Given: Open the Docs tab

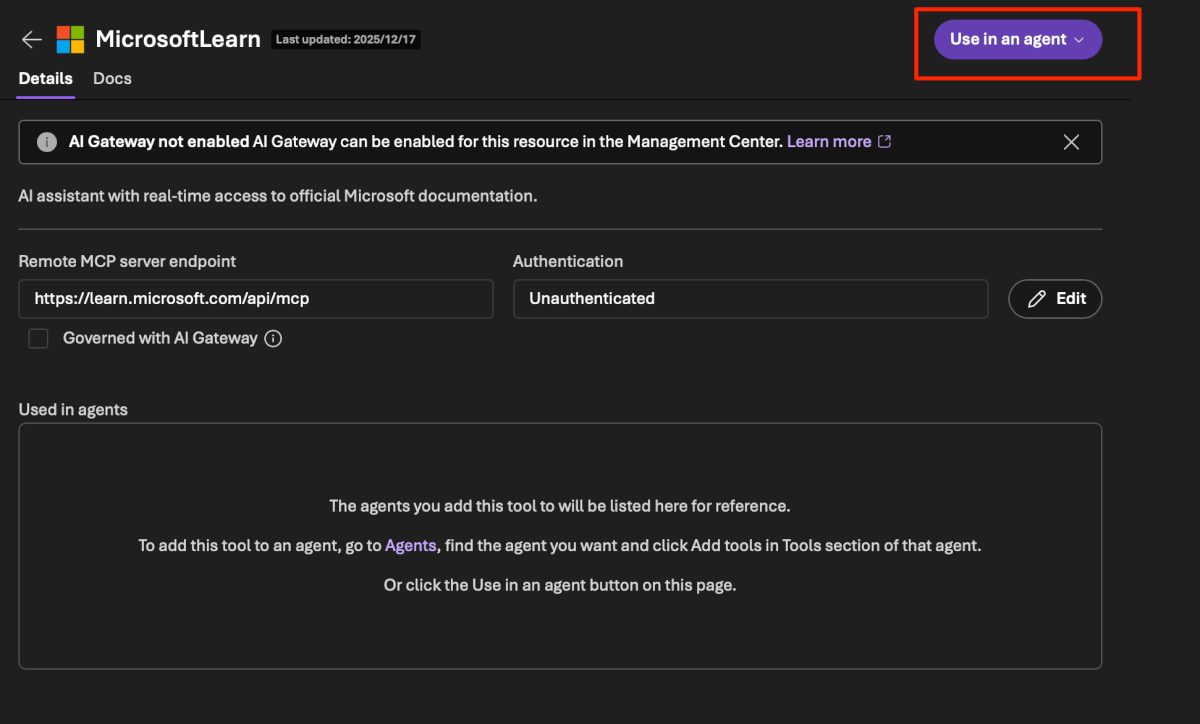Looking at the screenshot, I should tap(112, 78).
